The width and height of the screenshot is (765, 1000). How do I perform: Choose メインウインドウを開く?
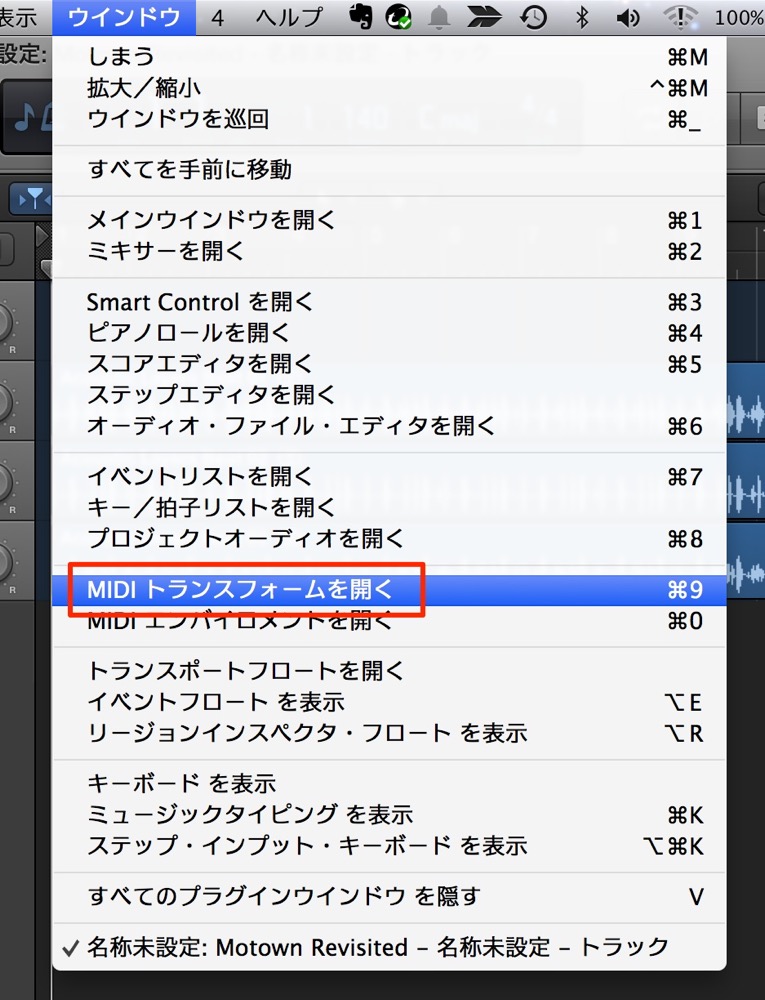tap(389, 220)
